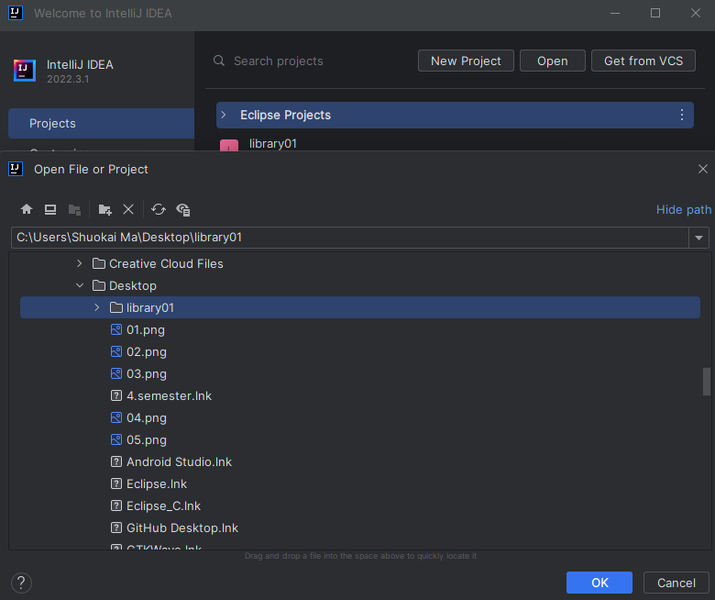Click the library01 folder icon in tree

pyautogui.click(x=116, y=308)
